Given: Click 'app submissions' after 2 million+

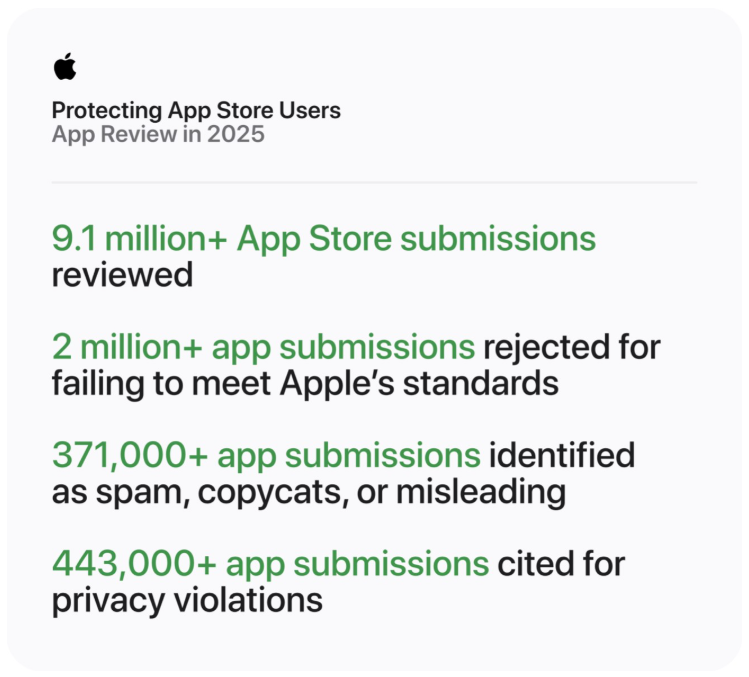Looking at the screenshot, I should (343, 349).
